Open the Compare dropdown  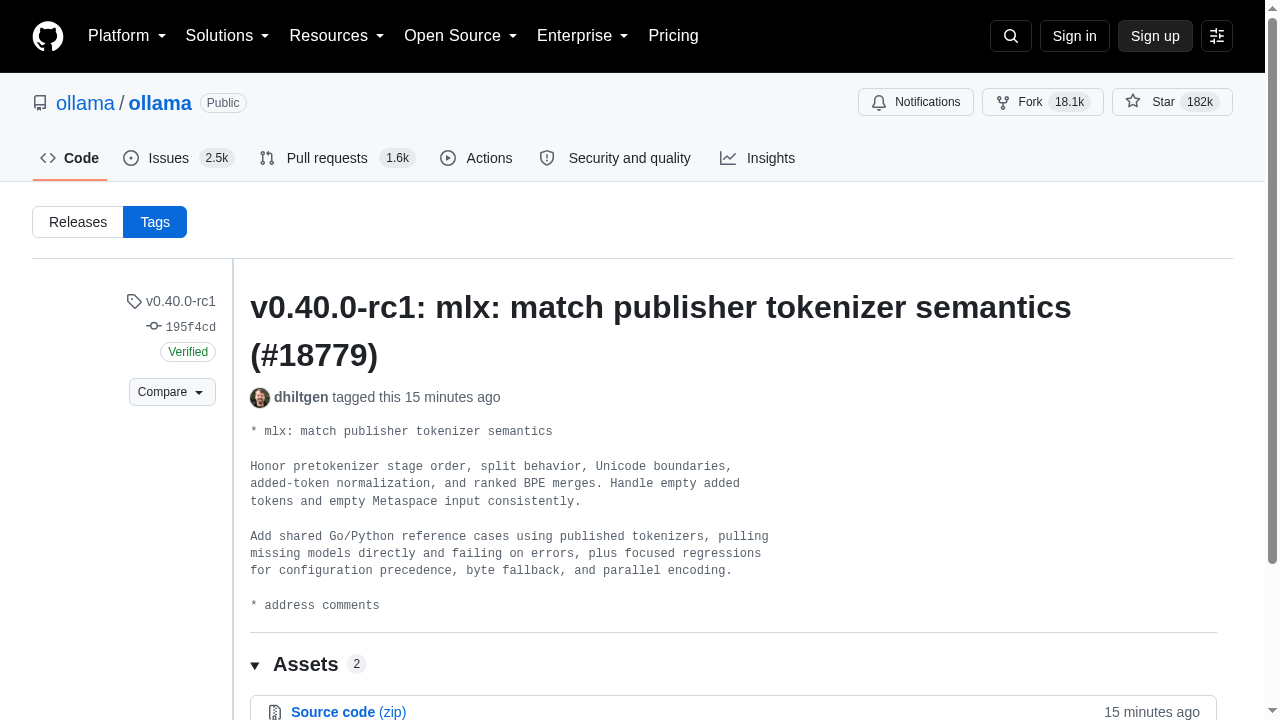pyautogui.click(x=172, y=392)
